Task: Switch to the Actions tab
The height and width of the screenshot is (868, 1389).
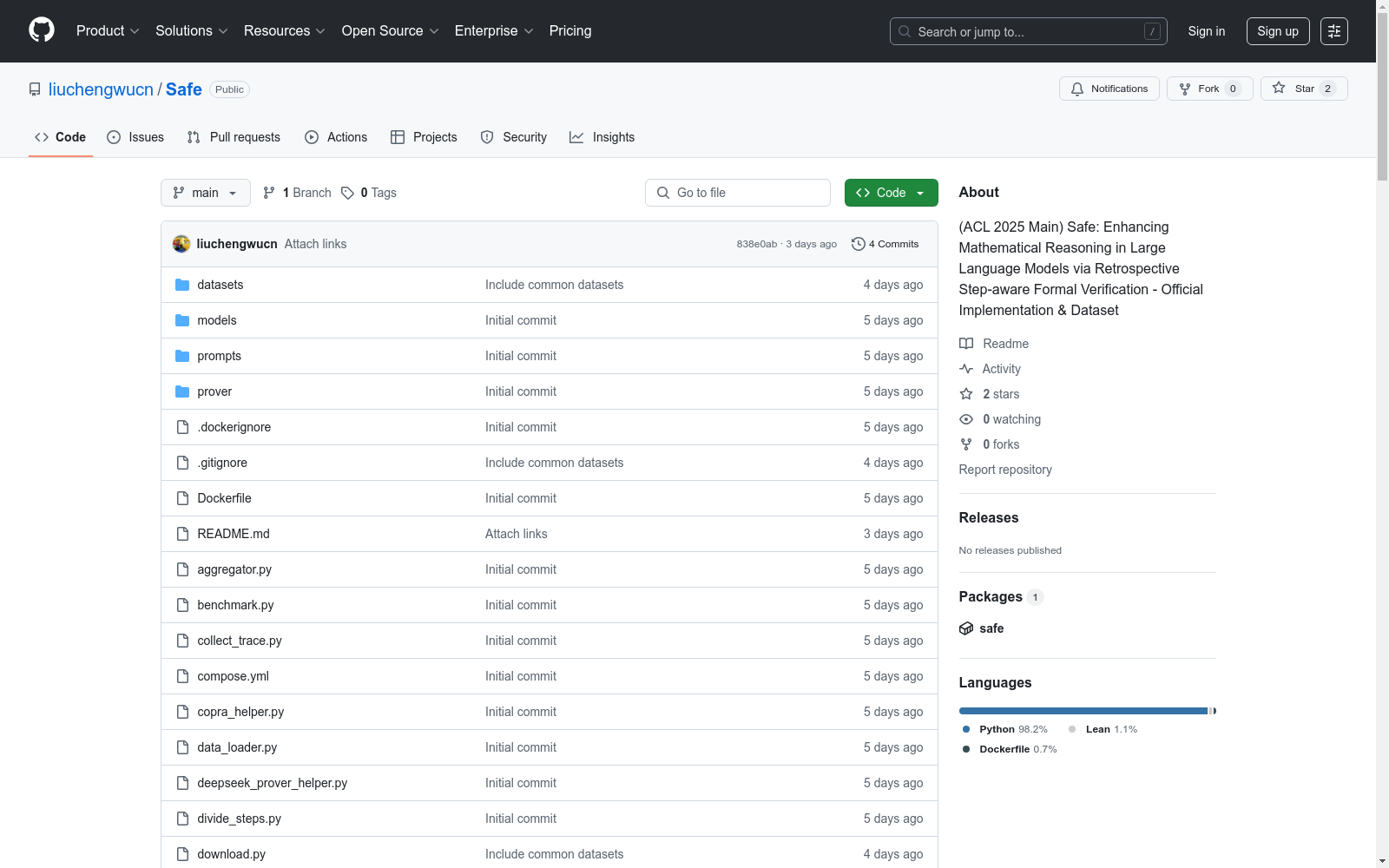Action: pyautogui.click(x=336, y=137)
